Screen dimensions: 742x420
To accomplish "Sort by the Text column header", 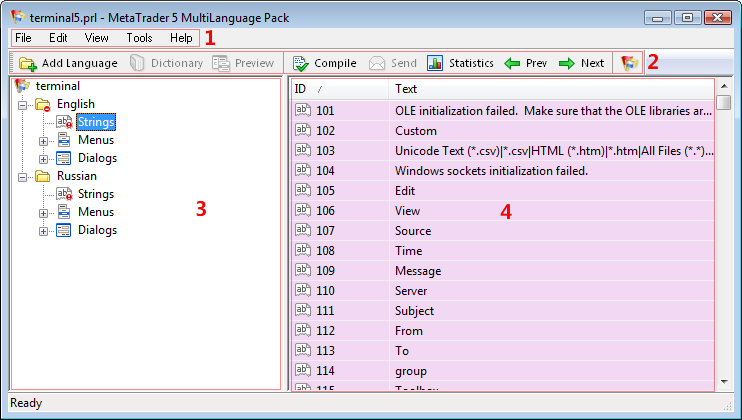I will pyautogui.click(x=551, y=89).
